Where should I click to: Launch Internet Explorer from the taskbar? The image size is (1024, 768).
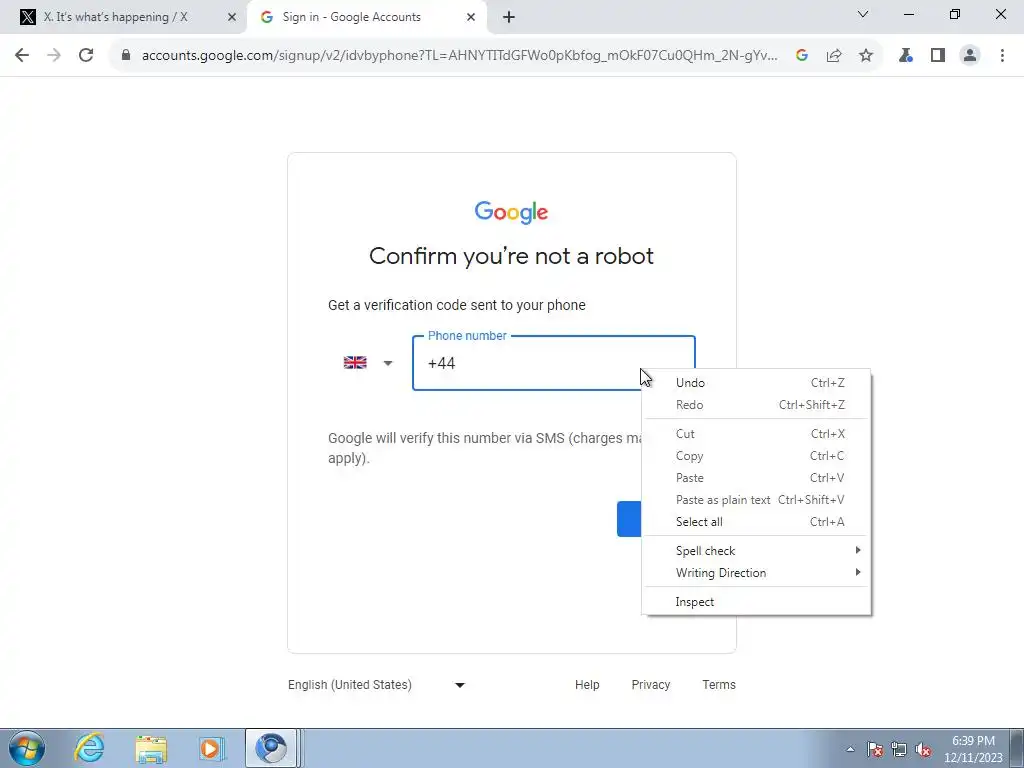(89, 748)
